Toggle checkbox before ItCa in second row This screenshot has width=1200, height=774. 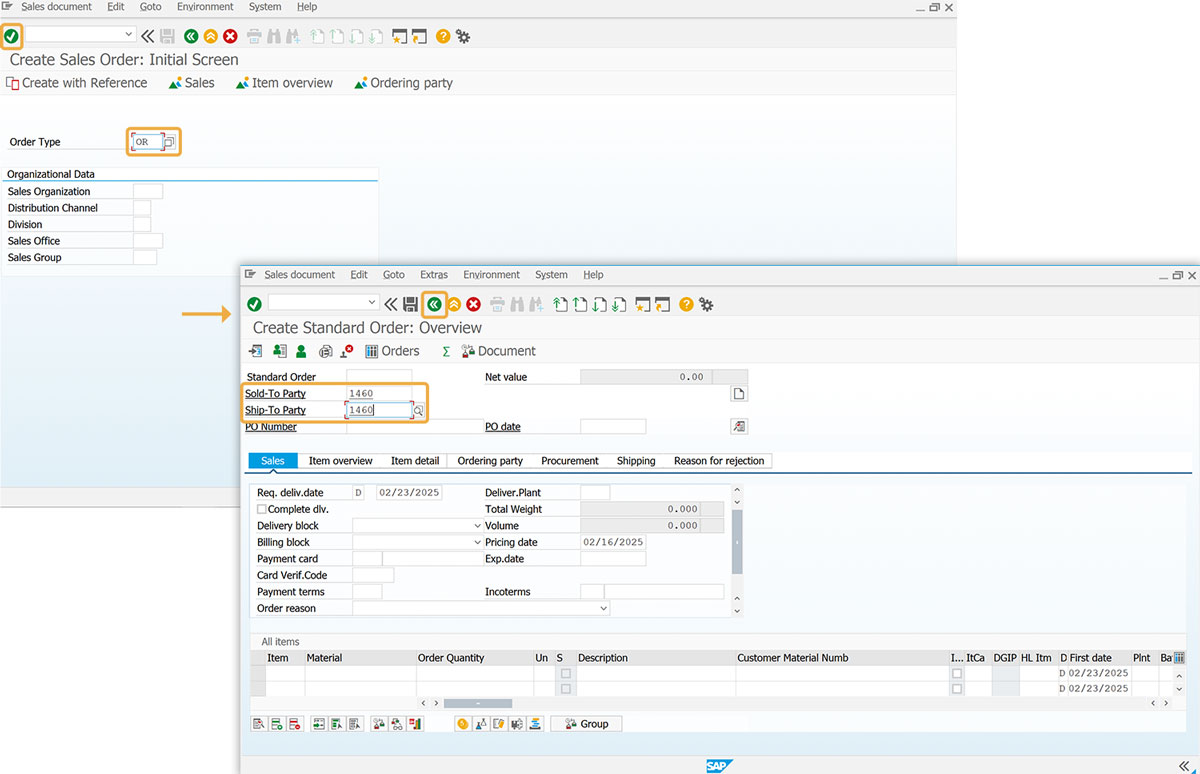[957, 690]
